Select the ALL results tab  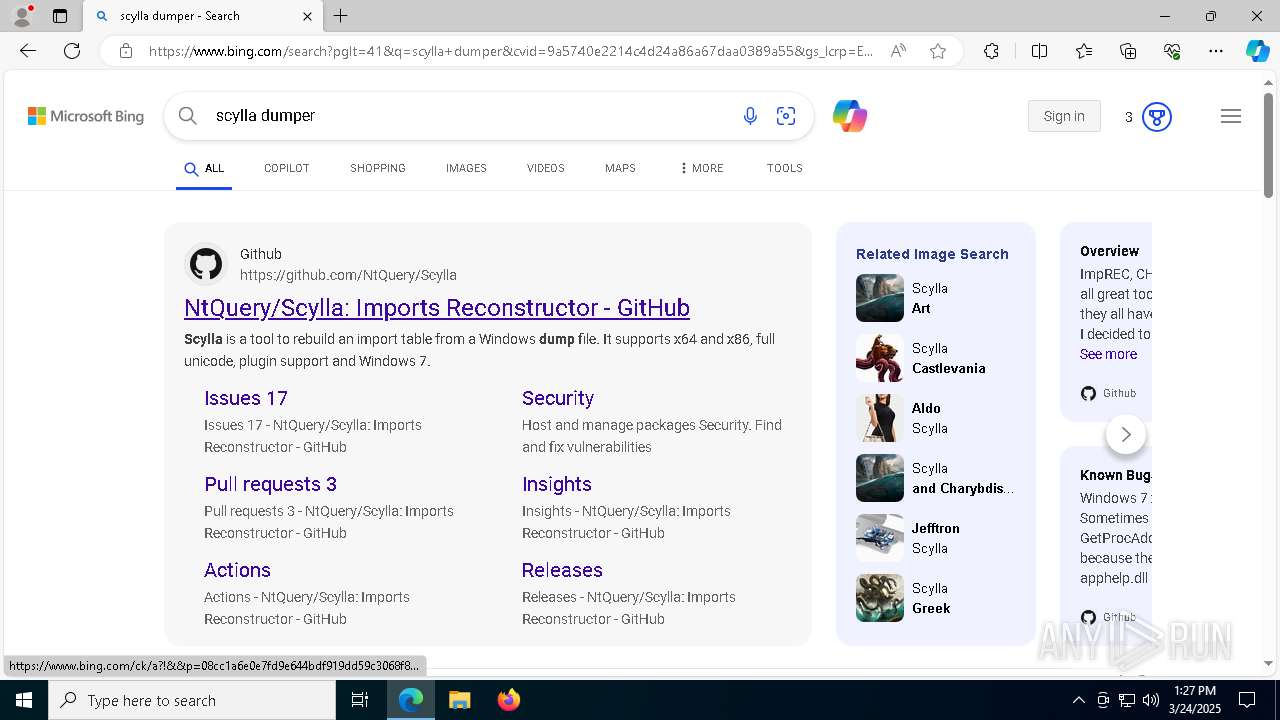click(x=204, y=168)
